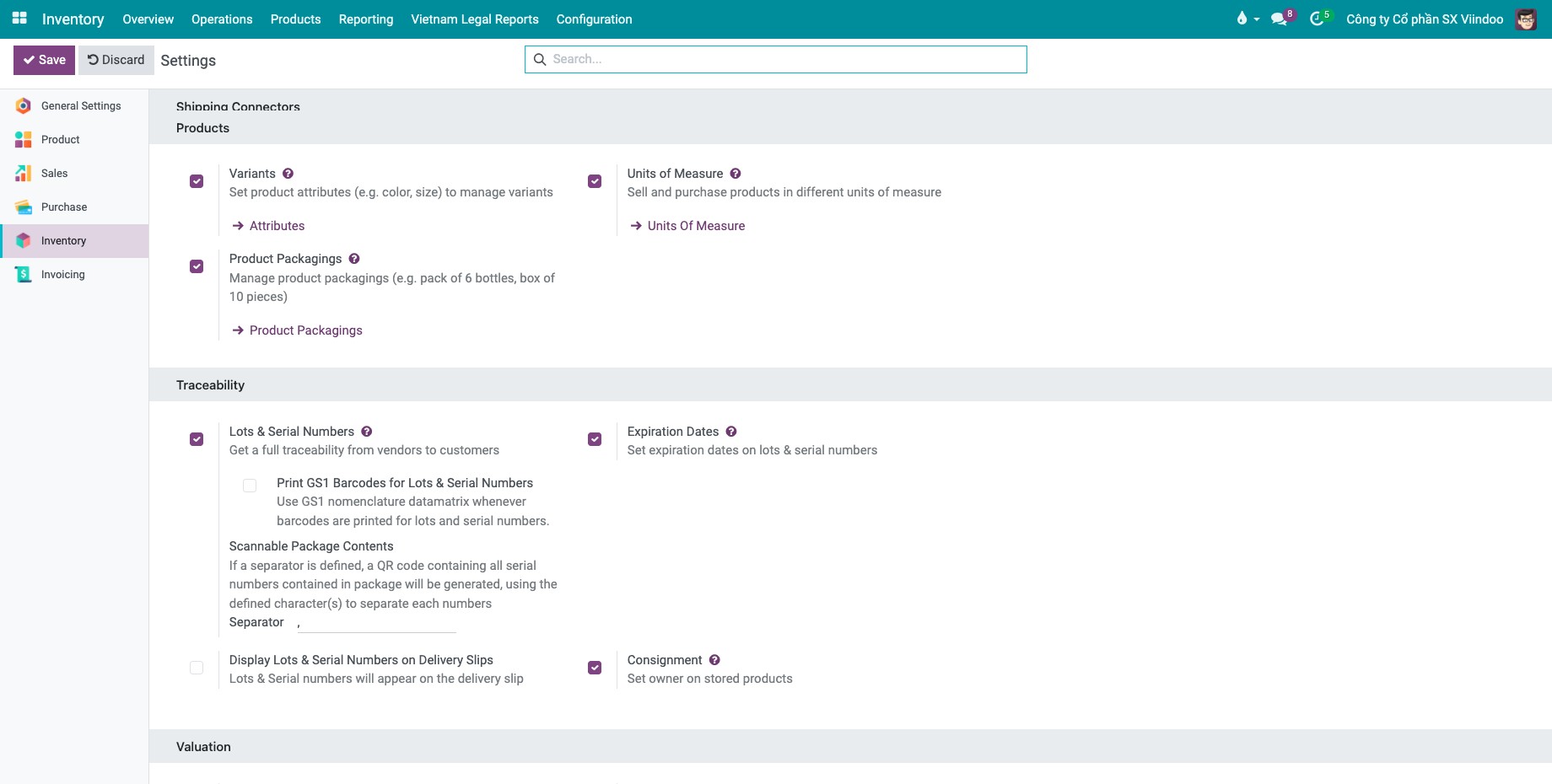
Task: Click the help icon beside Lots & Serial Numbers
Action: coord(367,432)
